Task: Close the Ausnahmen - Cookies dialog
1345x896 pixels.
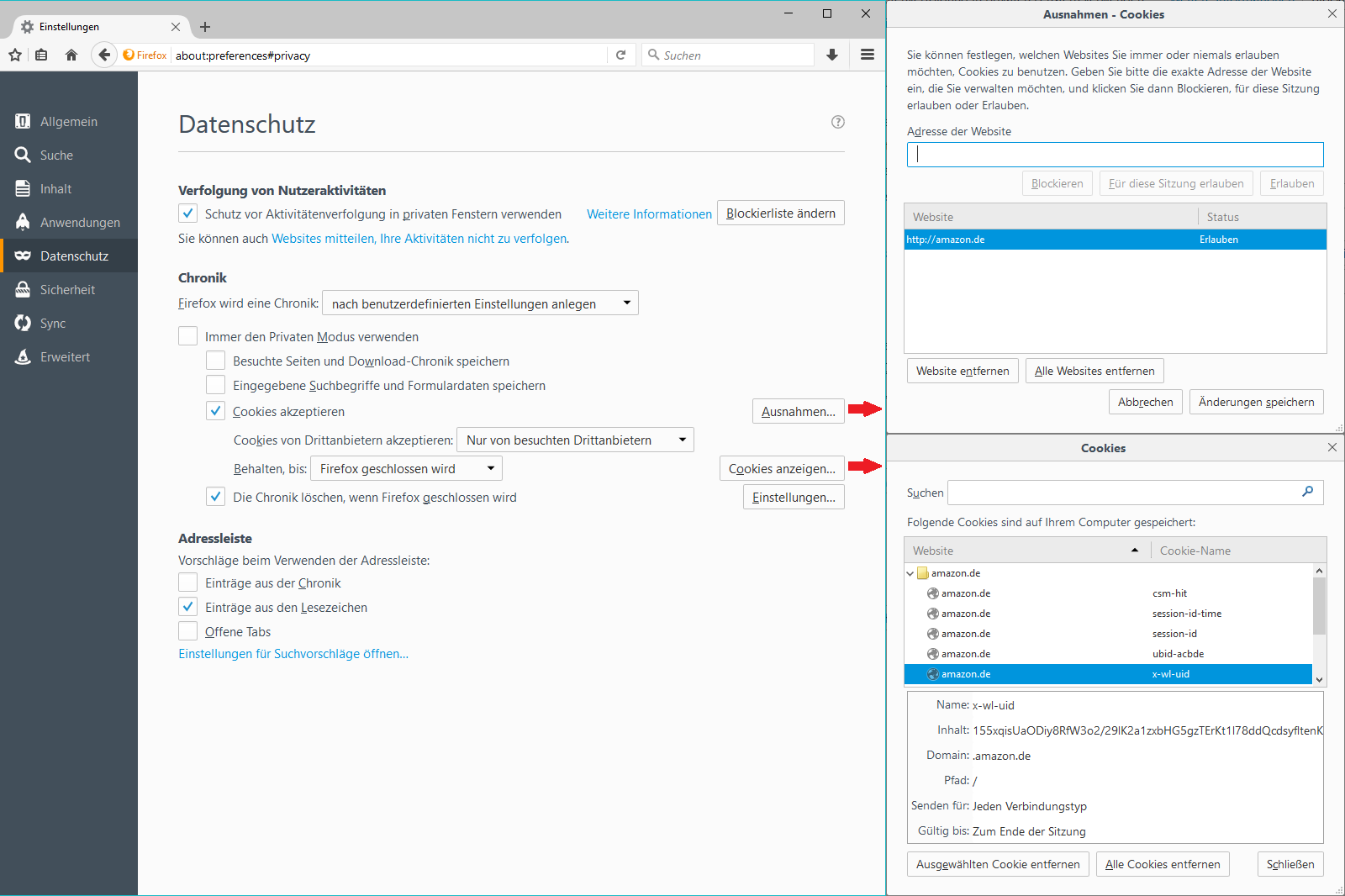Action: point(1332,13)
